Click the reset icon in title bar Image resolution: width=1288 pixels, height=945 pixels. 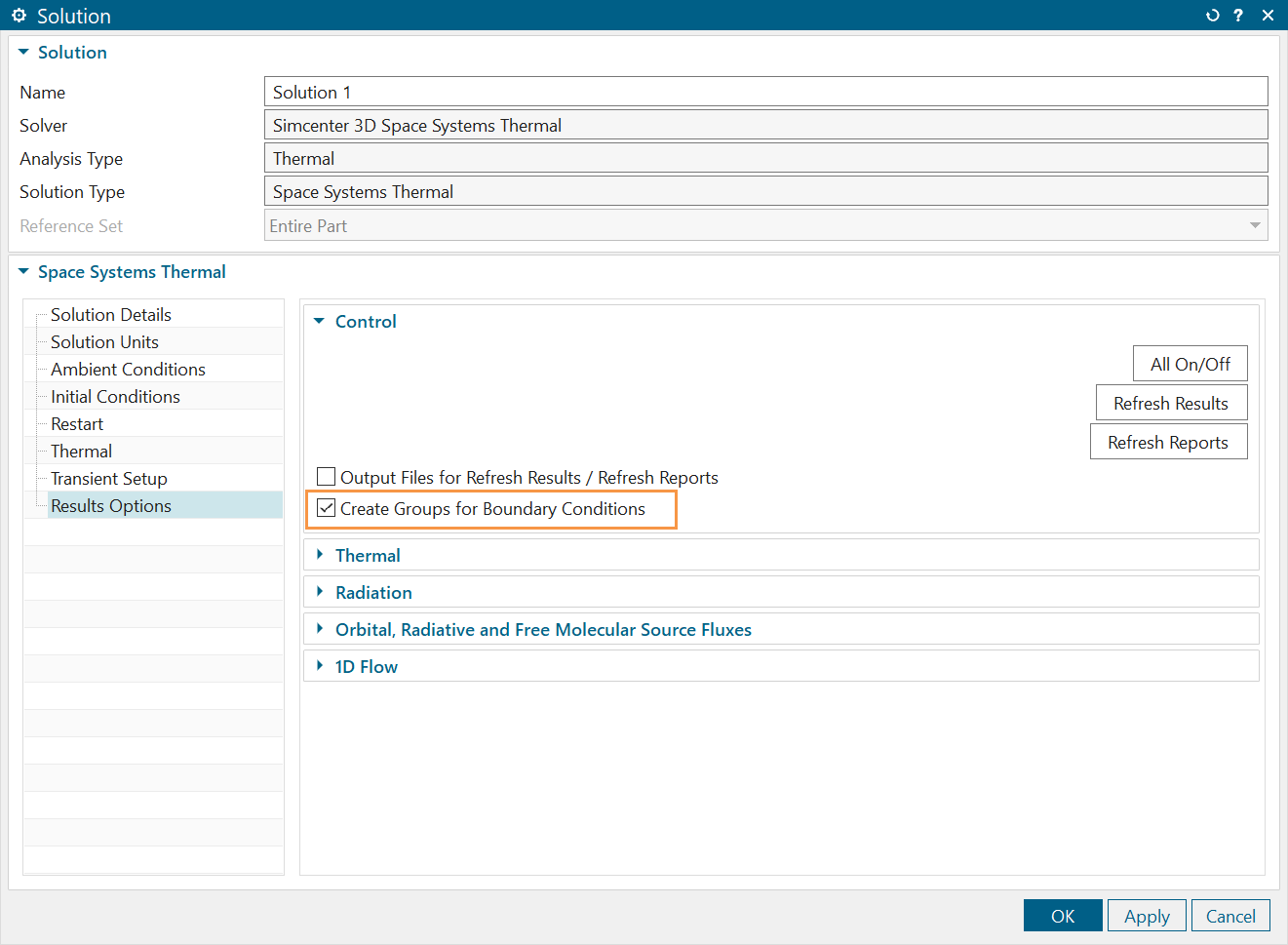1212,16
